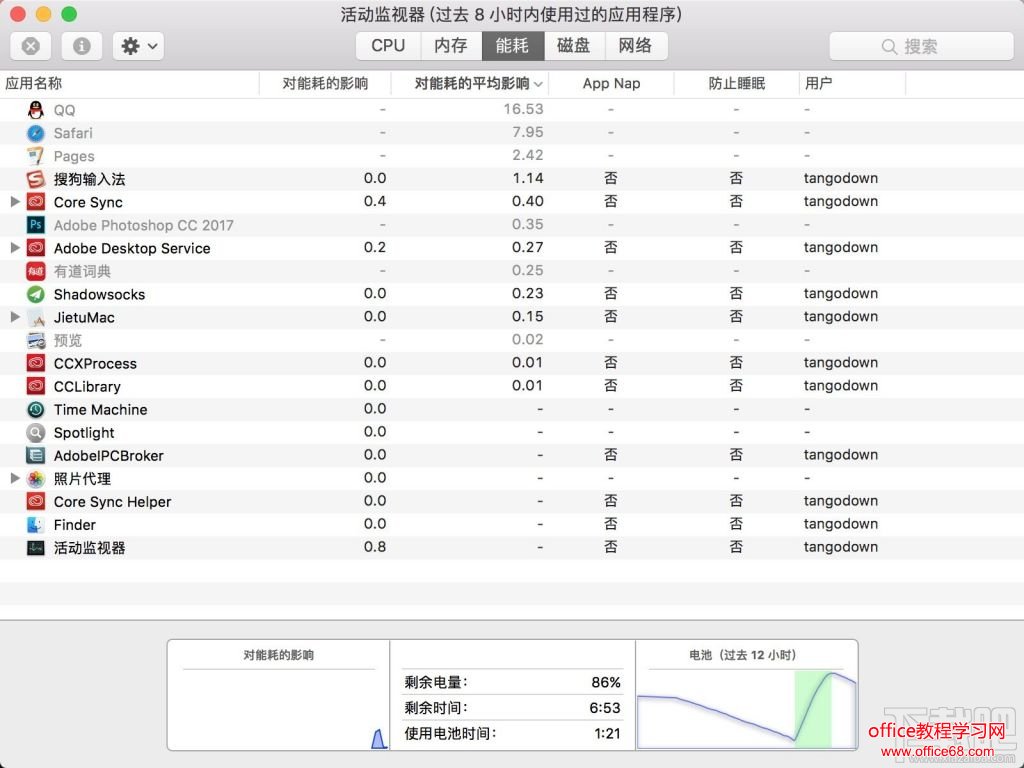Expand the Adobe Desktop Service row
Screen dimensions: 1024x768
pyautogui.click(x=14, y=248)
